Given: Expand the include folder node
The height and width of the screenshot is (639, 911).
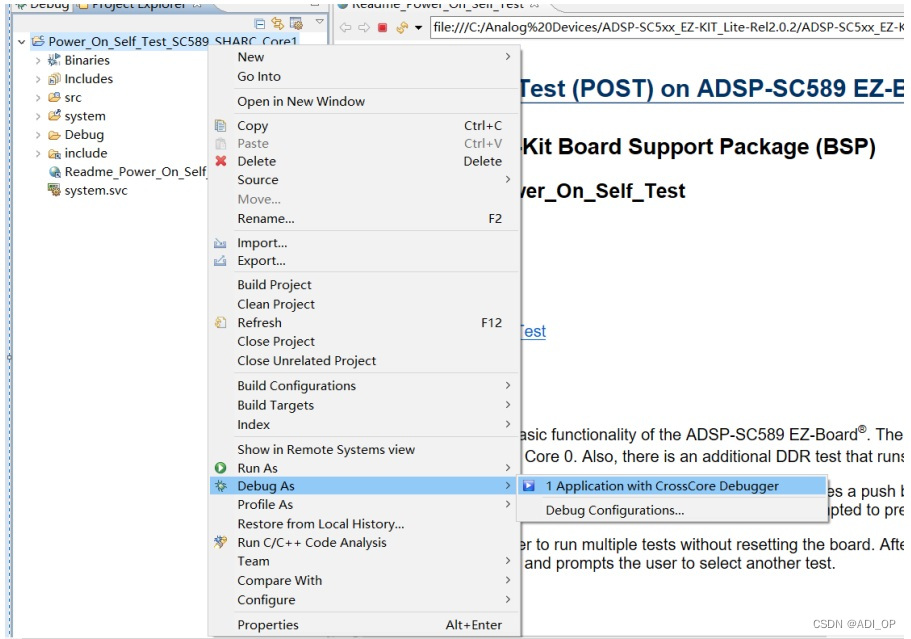Looking at the screenshot, I should pos(38,153).
